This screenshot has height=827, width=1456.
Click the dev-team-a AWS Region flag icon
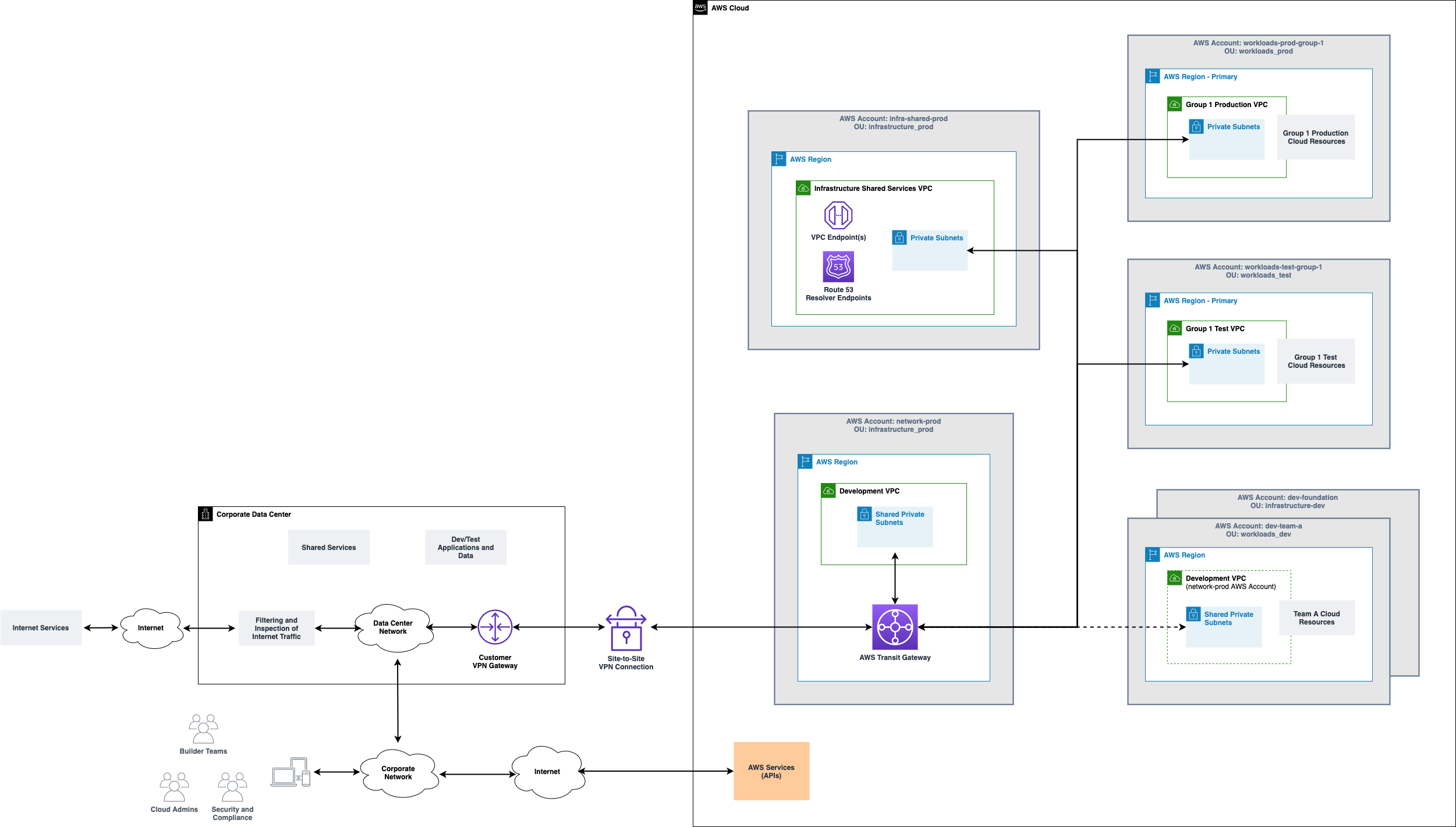(1153, 555)
